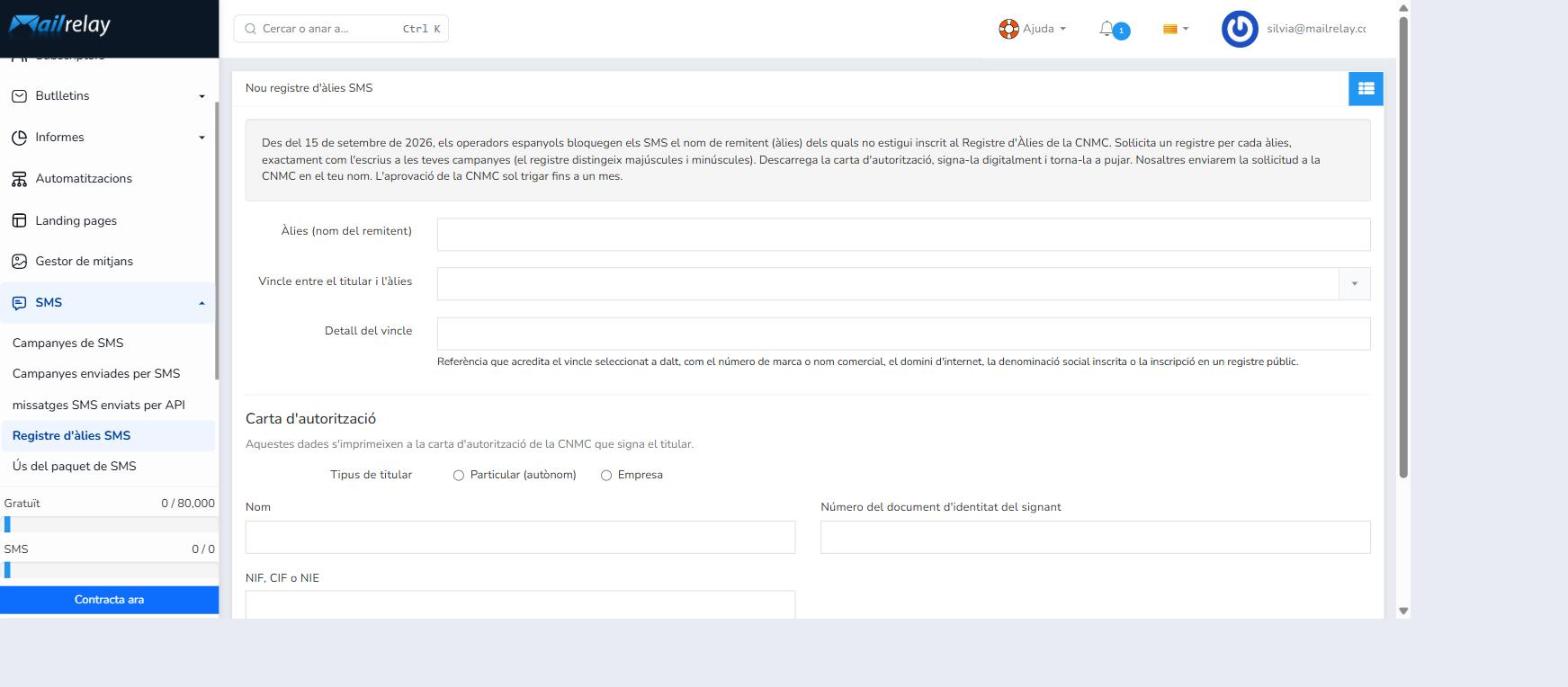The height and width of the screenshot is (687, 1568).
Task: Click the Informes pie chart icon
Action: (19, 138)
